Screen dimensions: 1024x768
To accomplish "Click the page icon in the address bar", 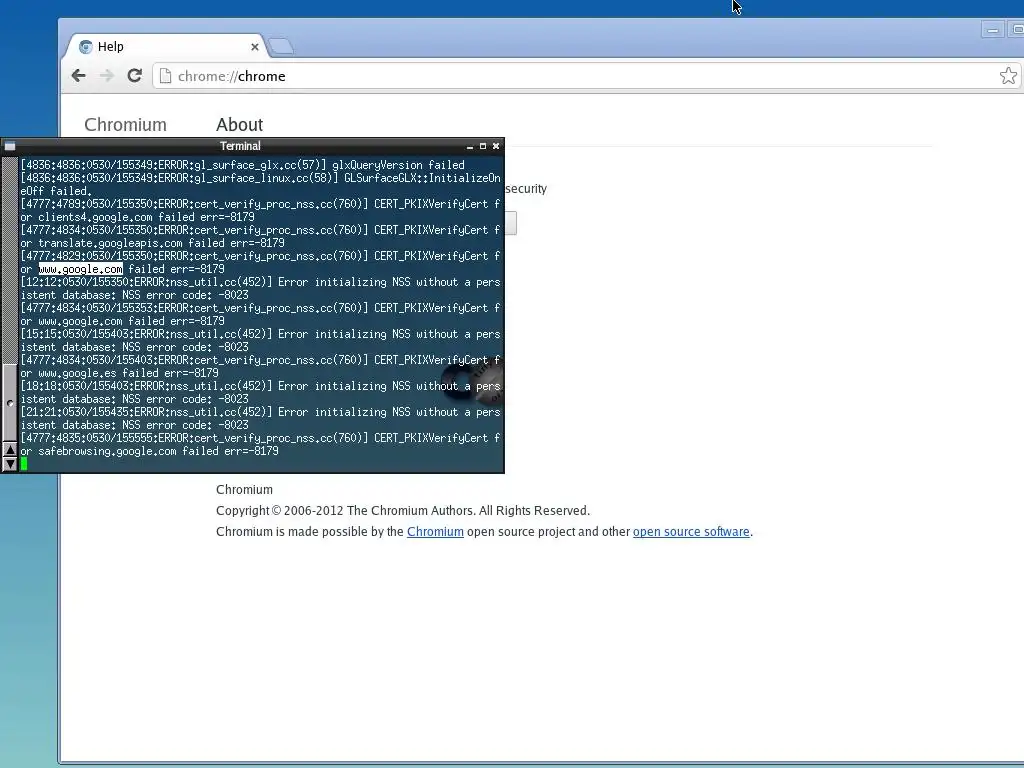I will 165,76.
